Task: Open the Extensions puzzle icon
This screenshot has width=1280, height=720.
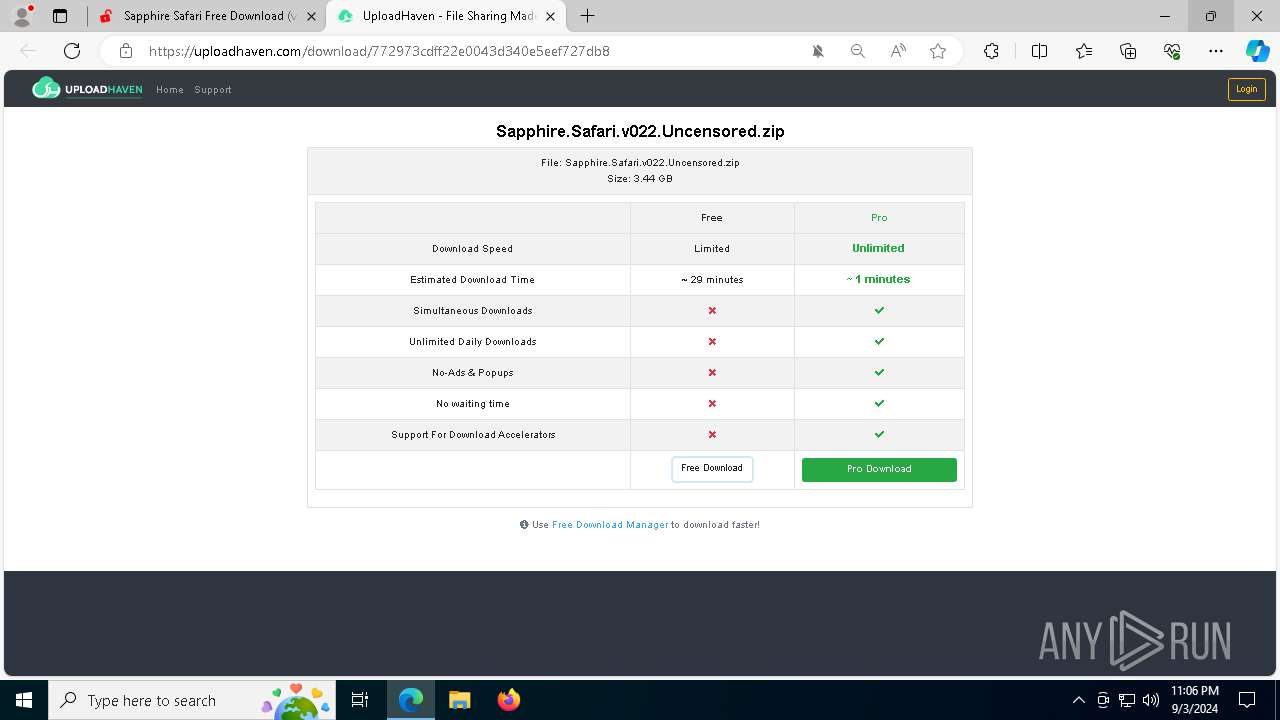Action: 991,51
